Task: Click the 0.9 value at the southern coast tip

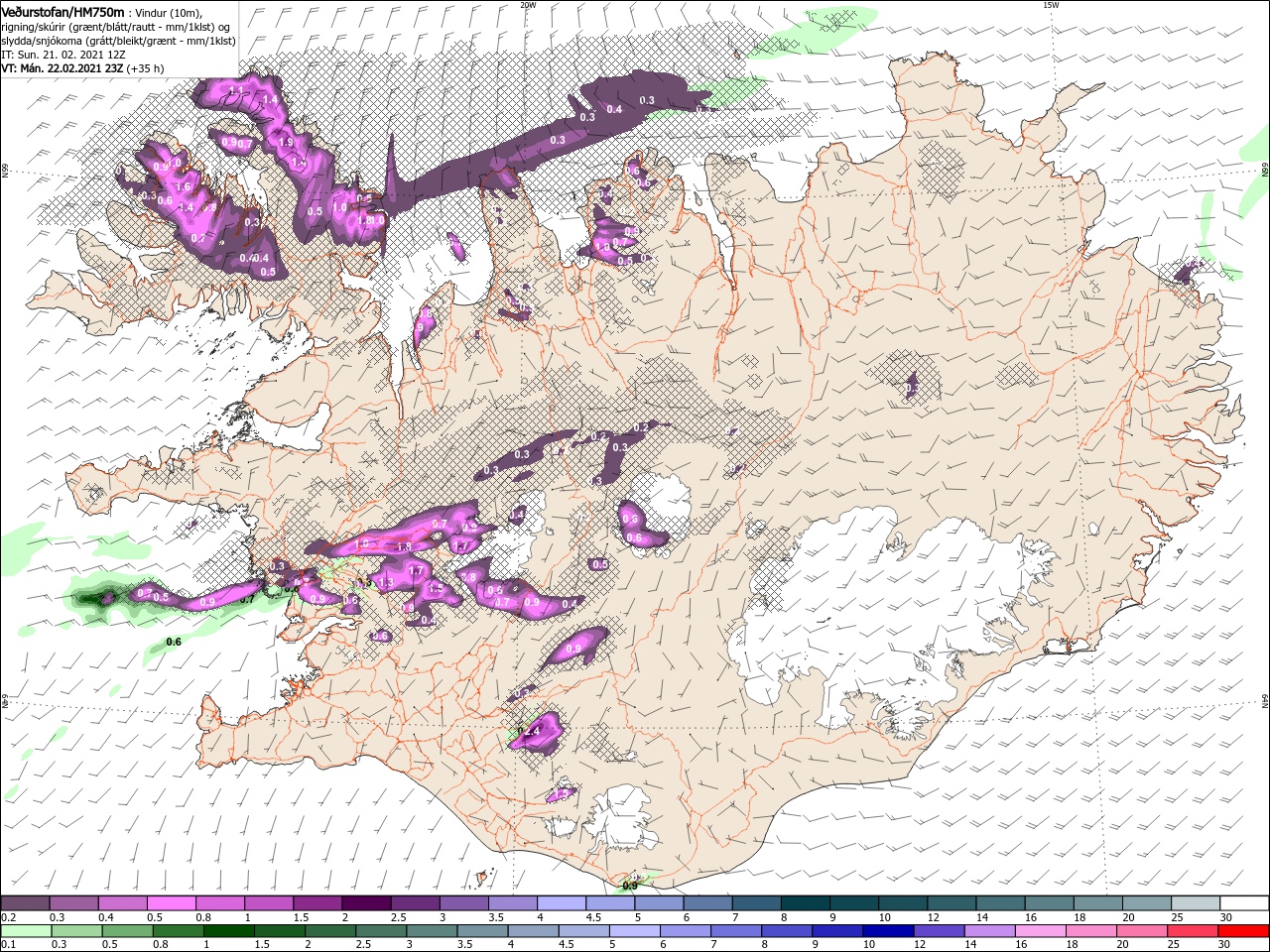Action: (x=629, y=886)
